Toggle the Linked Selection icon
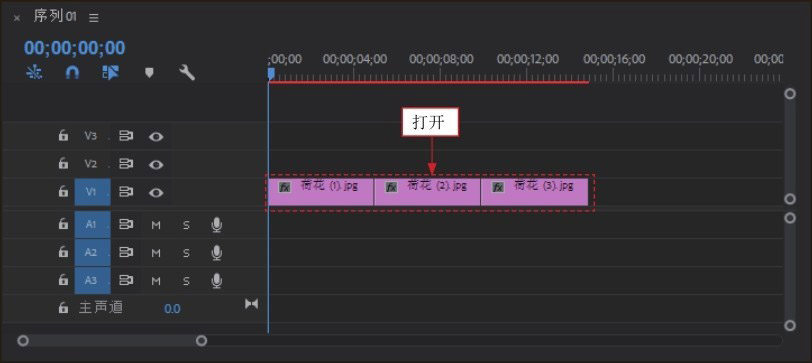 click(110, 72)
